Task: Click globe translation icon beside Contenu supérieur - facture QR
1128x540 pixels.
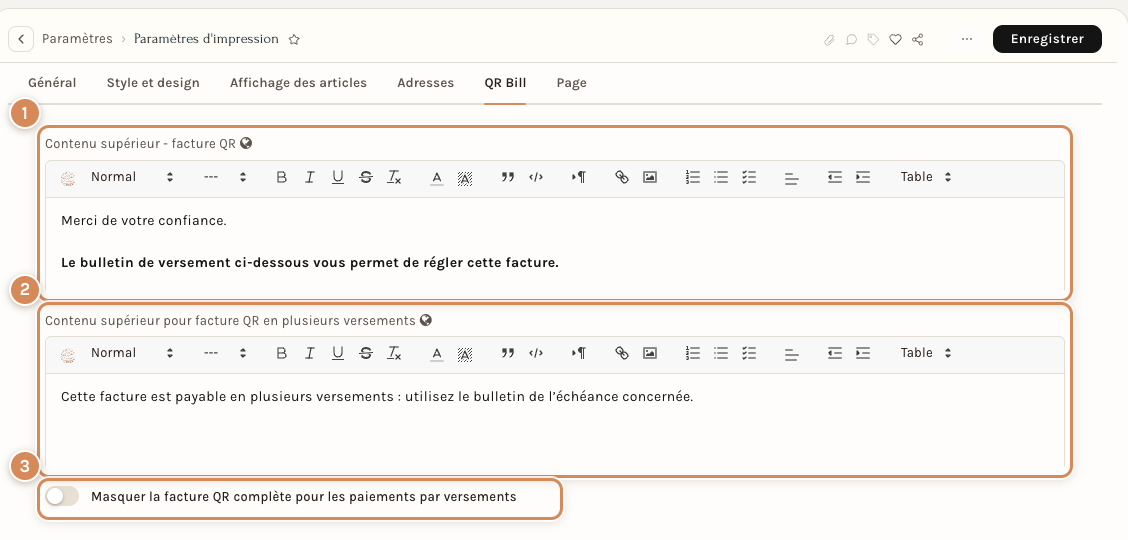Action: point(247,143)
